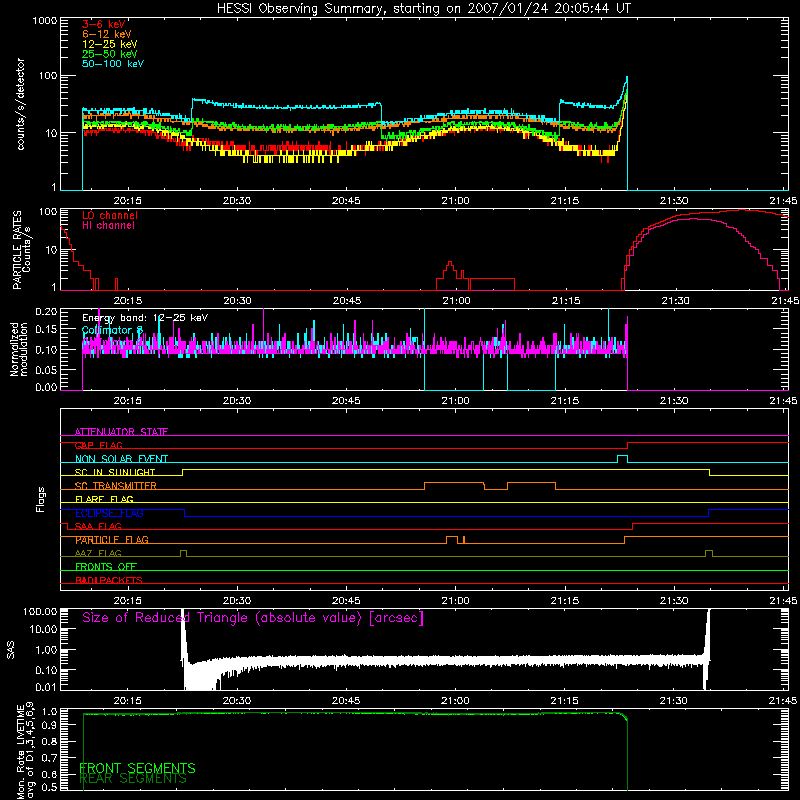Click the "1000" tick on the counts plot
This screenshot has height=800, width=800.
(x=45, y=21)
